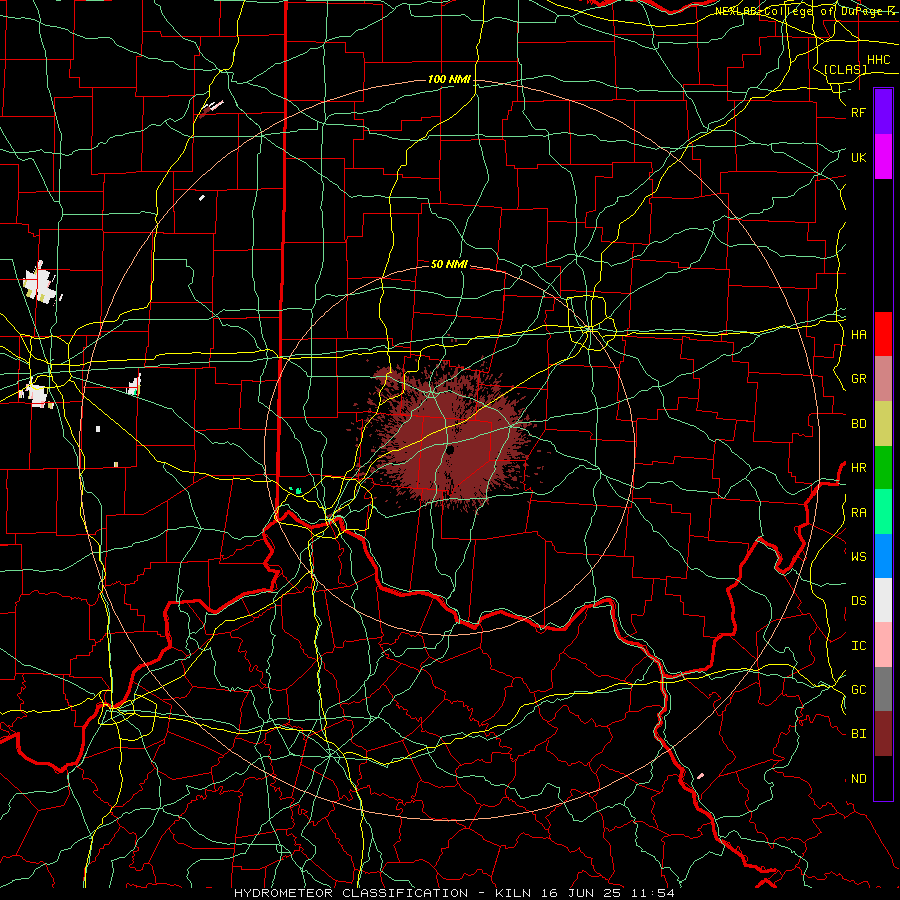Click the HHC product label

coord(878,60)
